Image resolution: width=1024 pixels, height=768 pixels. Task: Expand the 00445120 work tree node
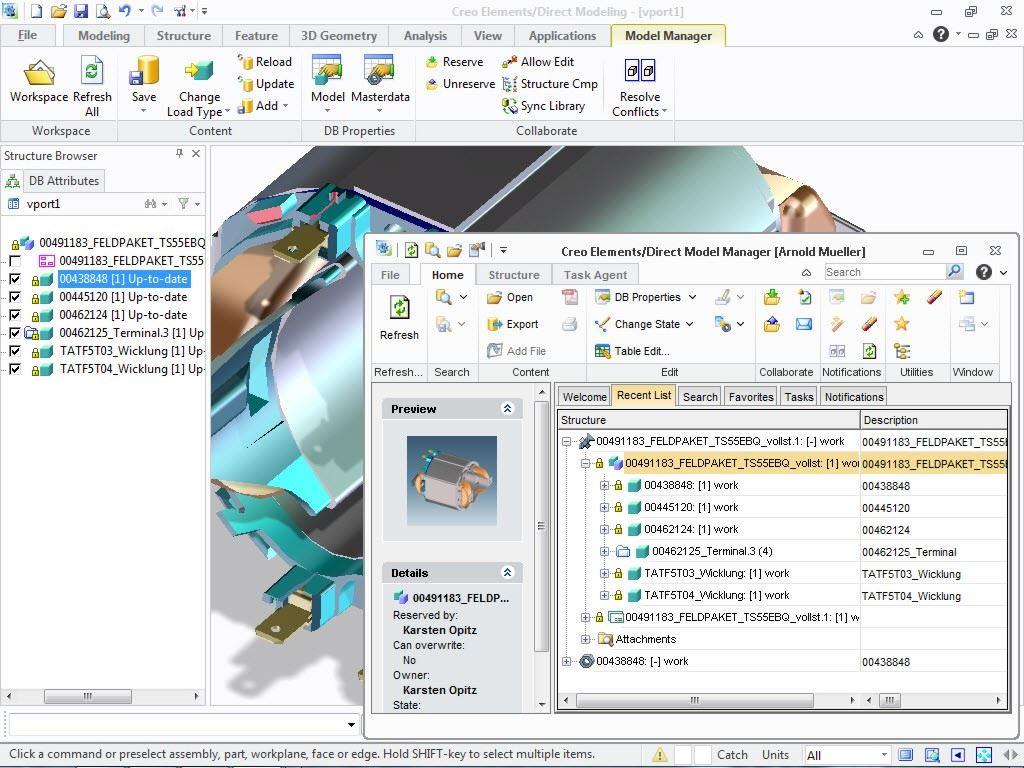pyautogui.click(x=605, y=508)
